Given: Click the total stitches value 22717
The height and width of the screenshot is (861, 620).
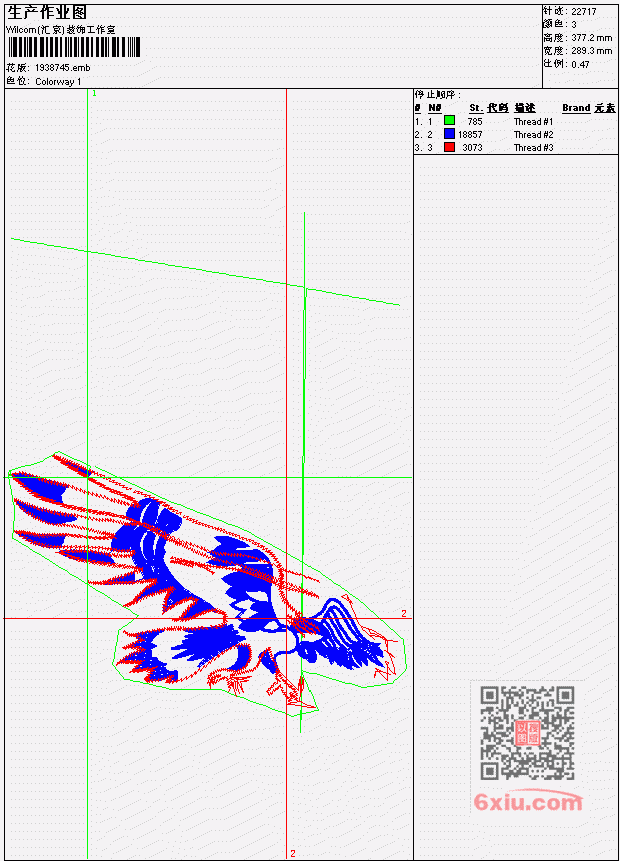Looking at the screenshot, I should click(584, 11).
